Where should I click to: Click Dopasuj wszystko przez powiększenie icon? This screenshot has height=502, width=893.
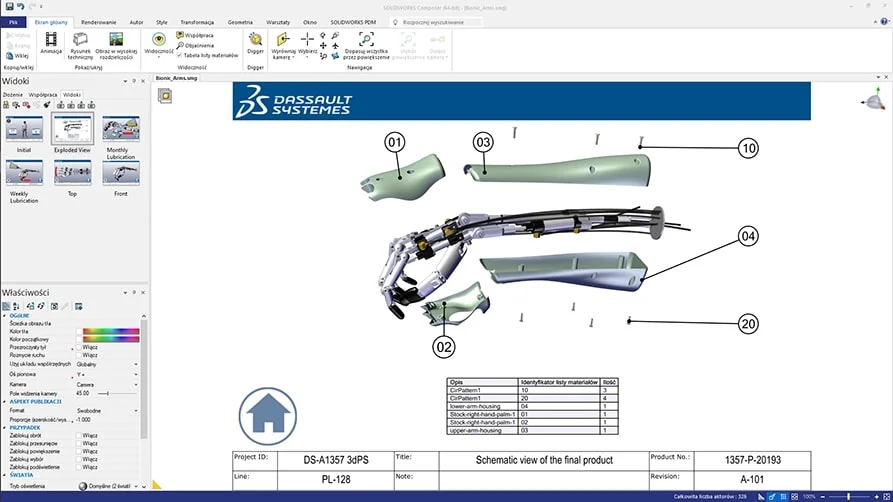pyautogui.click(x=366, y=39)
